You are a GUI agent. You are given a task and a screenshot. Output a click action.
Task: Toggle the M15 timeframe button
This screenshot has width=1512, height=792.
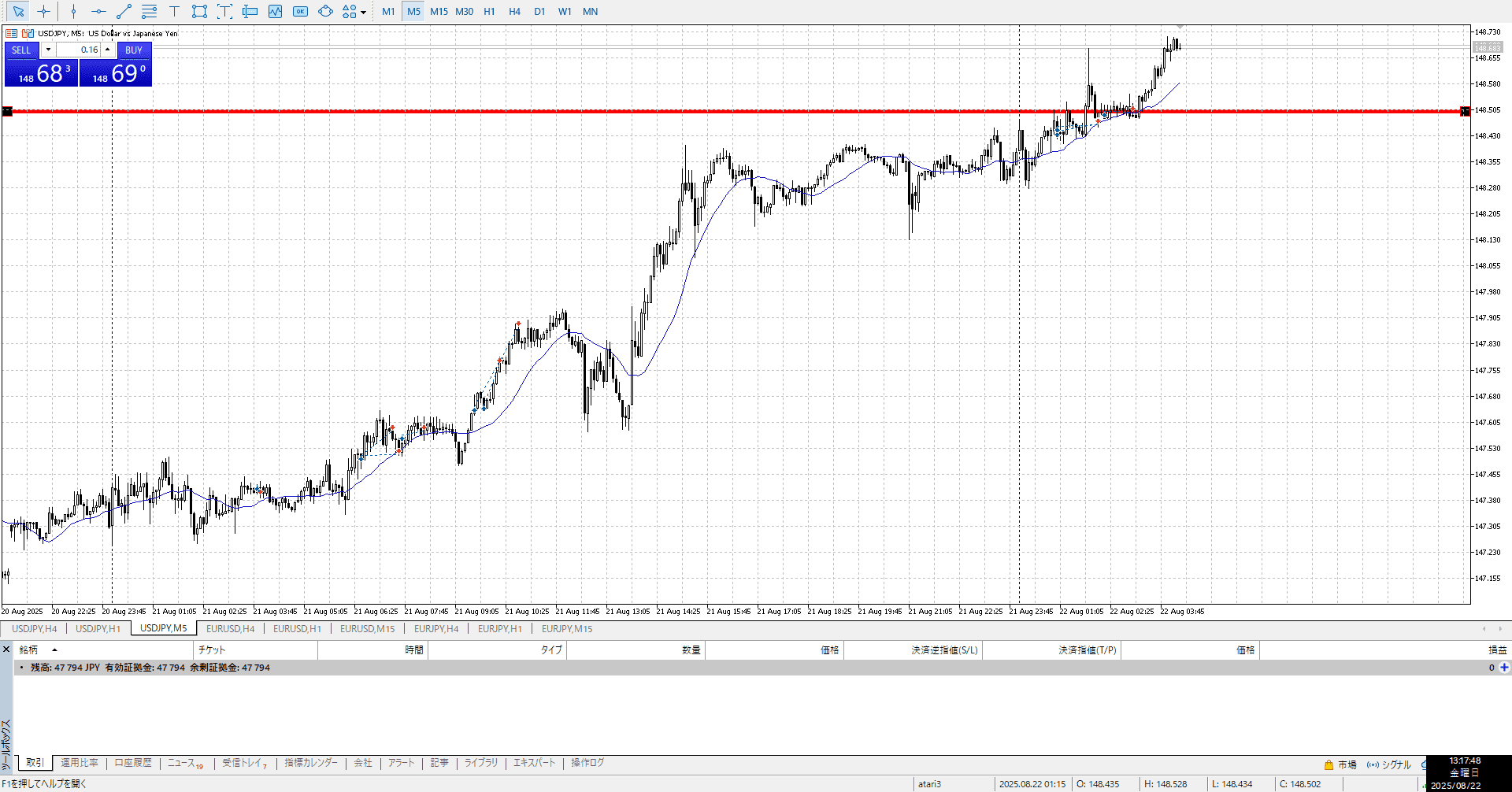pos(439,12)
